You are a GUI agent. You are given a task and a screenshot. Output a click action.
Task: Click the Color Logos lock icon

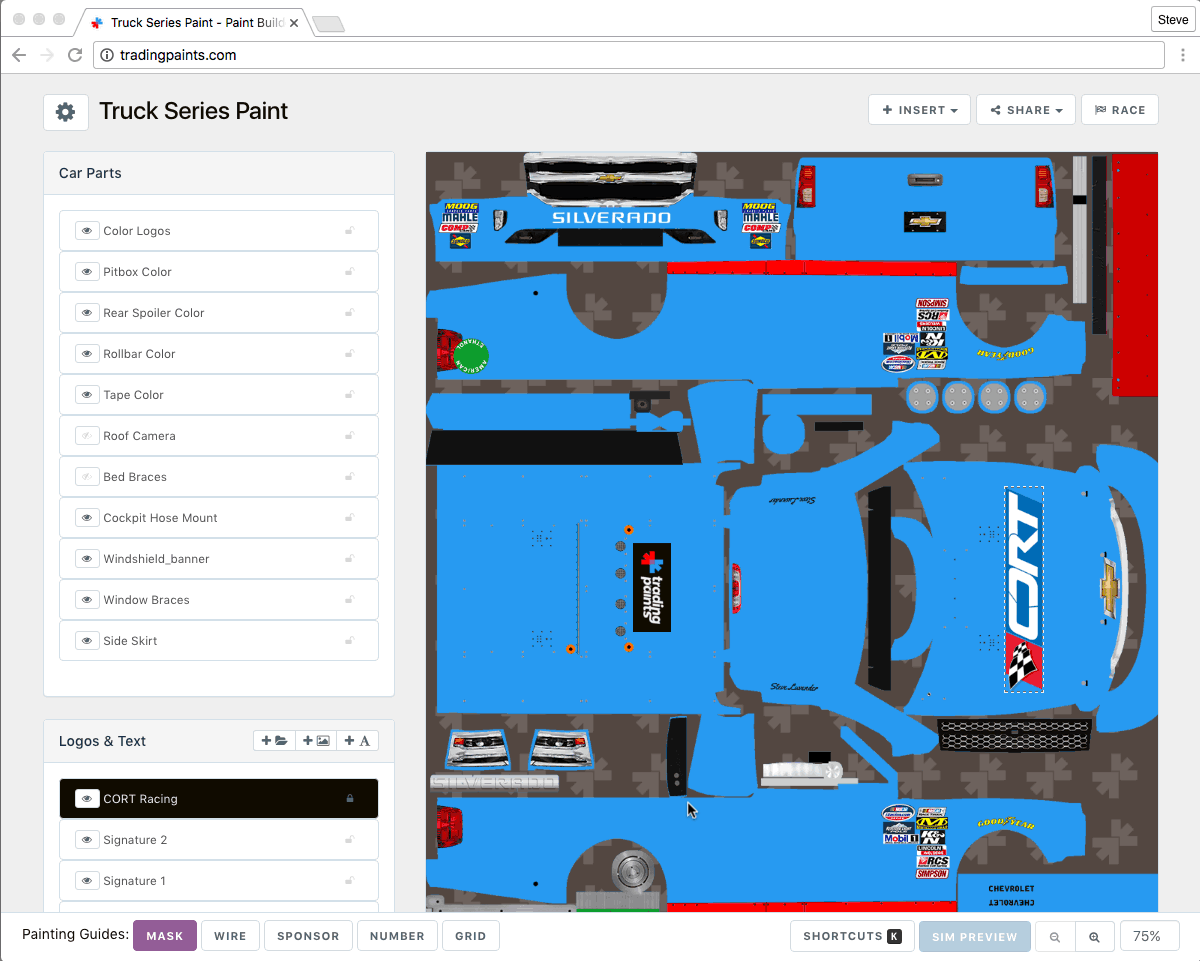pyautogui.click(x=350, y=231)
